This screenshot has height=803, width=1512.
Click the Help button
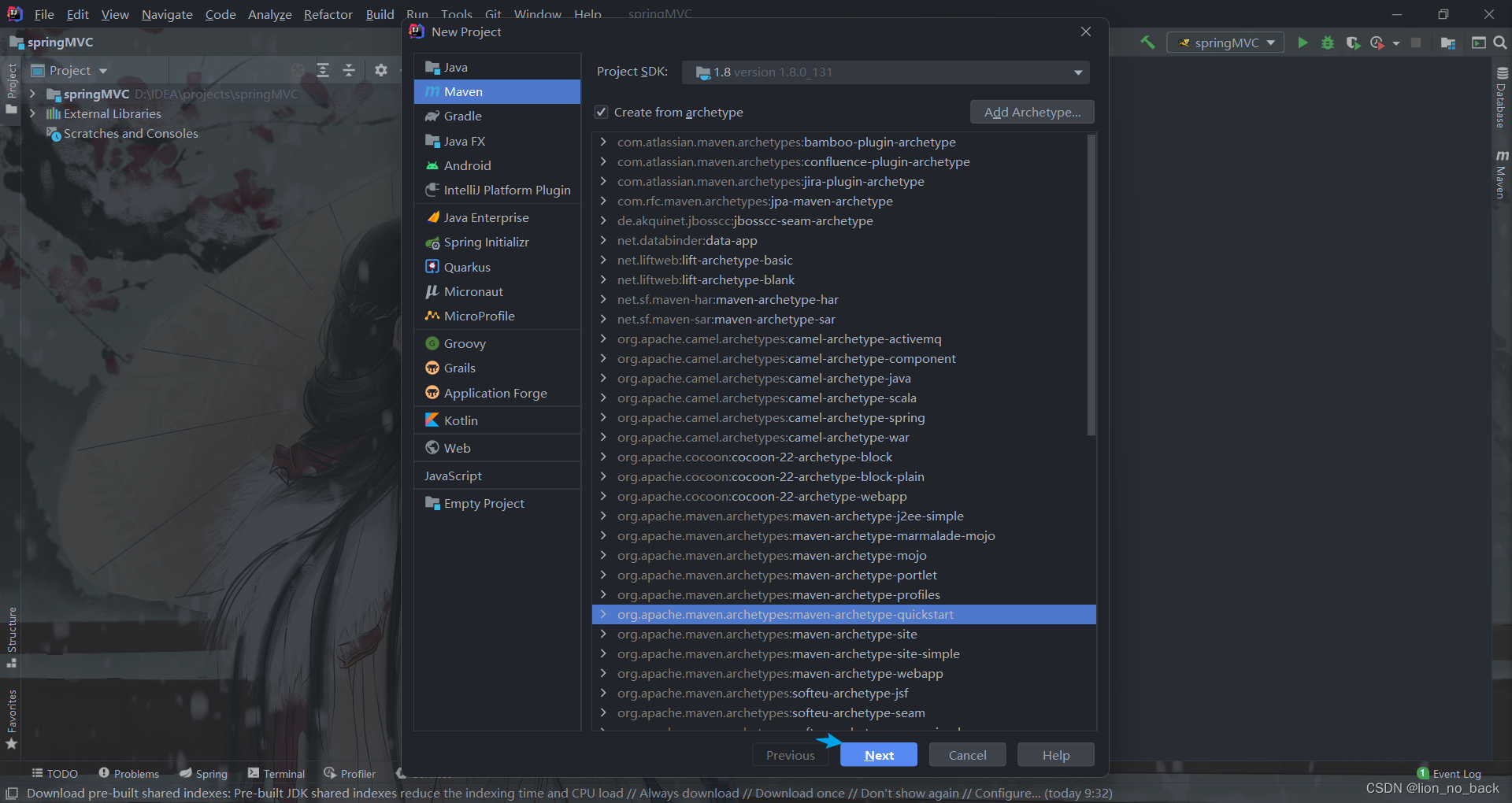click(x=1056, y=755)
